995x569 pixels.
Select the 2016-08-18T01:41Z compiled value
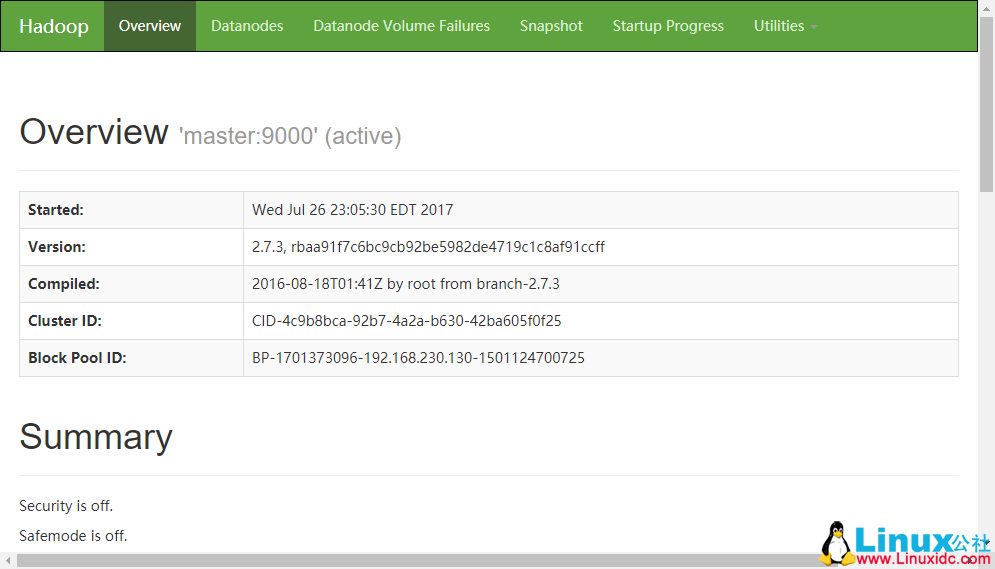pyautogui.click(x=405, y=284)
